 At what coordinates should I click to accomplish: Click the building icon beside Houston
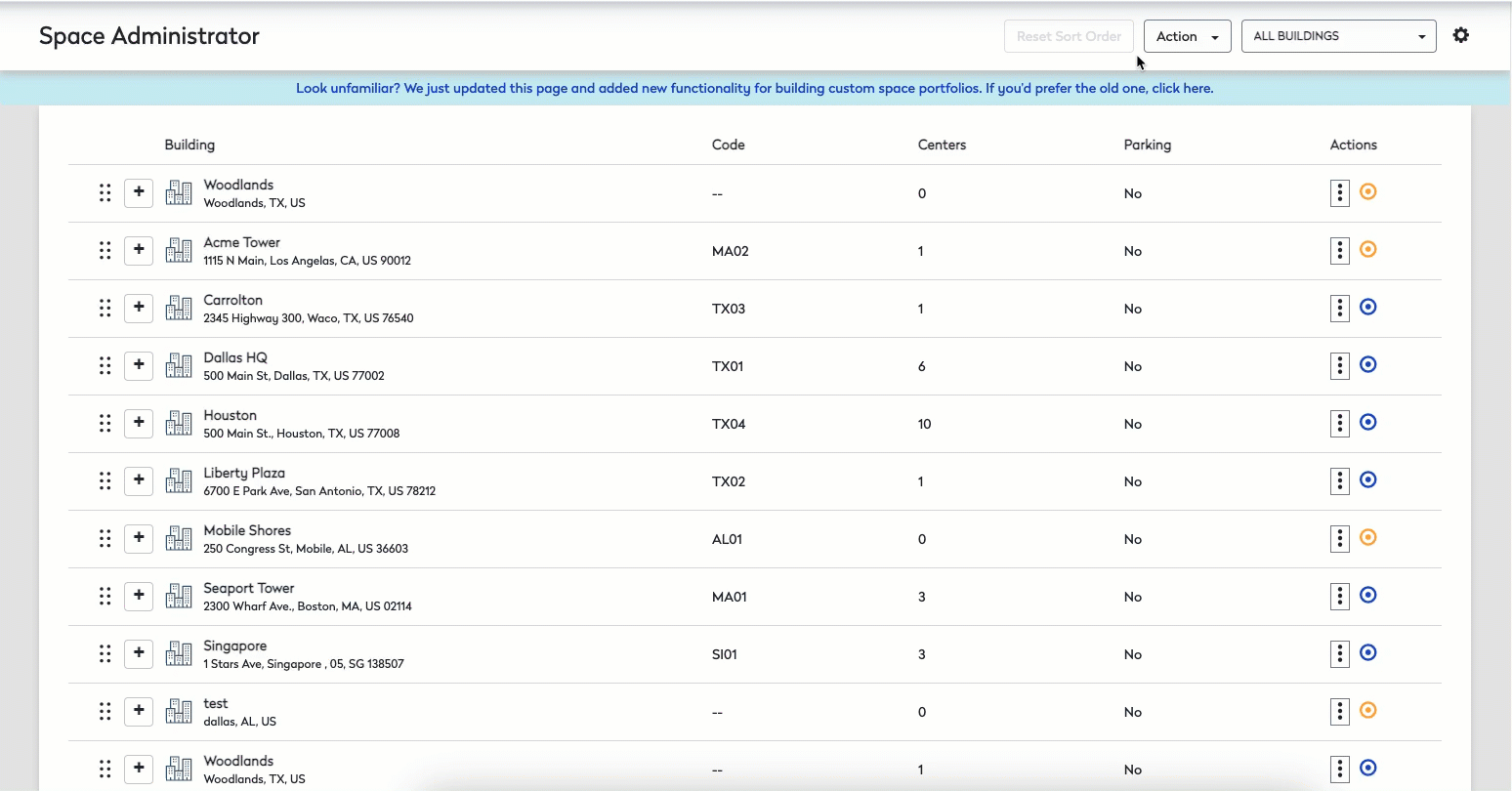coord(179,423)
